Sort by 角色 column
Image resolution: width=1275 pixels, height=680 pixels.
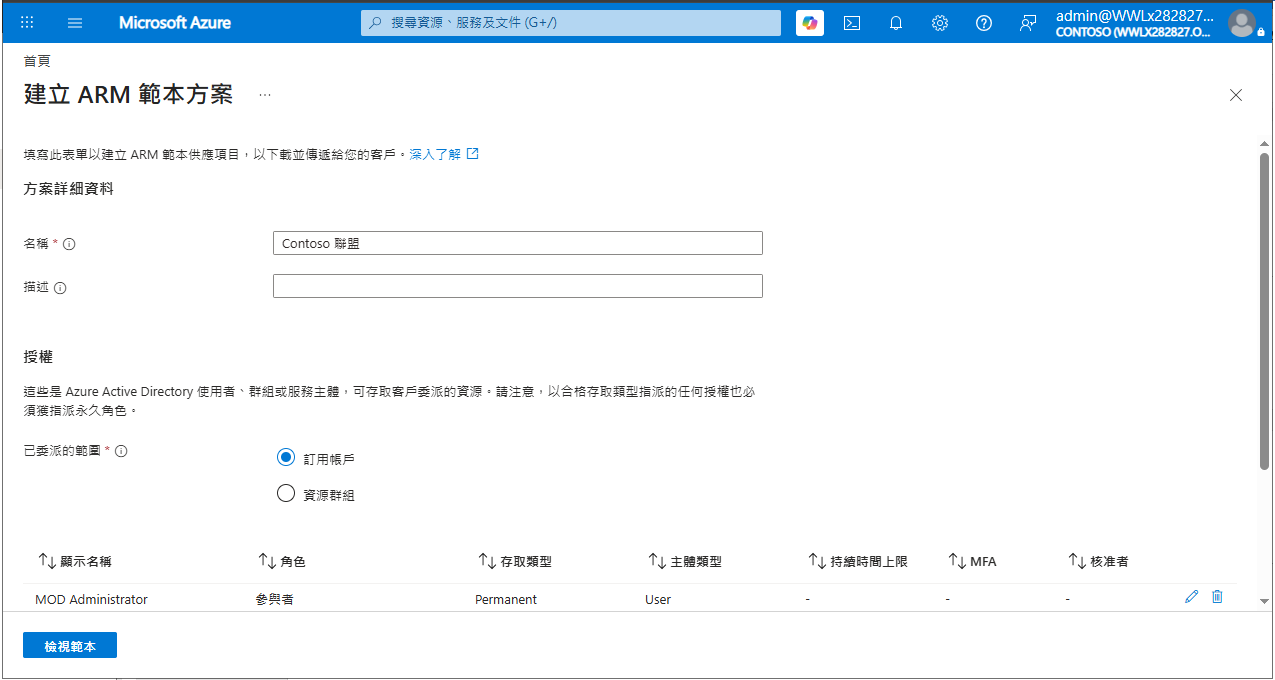click(282, 562)
